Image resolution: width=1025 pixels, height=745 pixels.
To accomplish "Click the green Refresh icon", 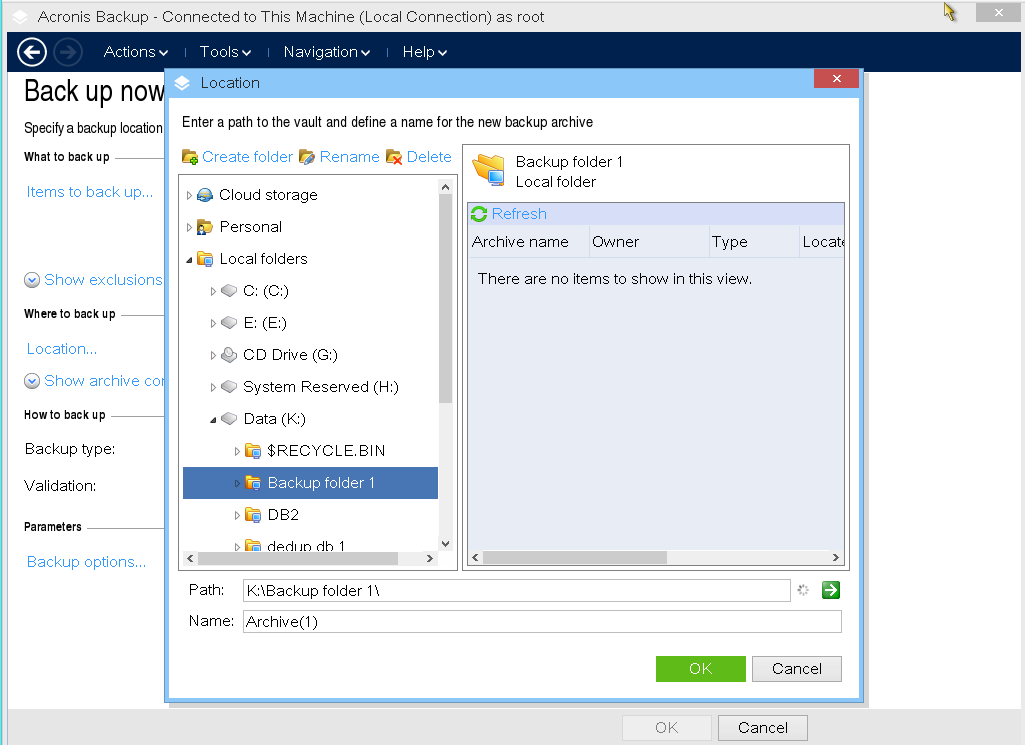I will pos(479,214).
